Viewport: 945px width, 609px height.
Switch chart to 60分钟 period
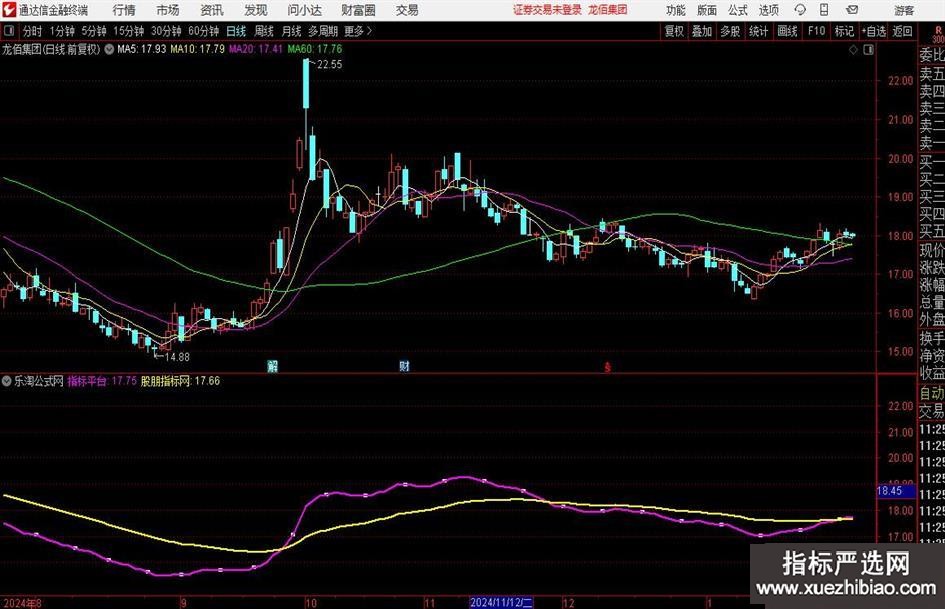click(x=203, y=31)
